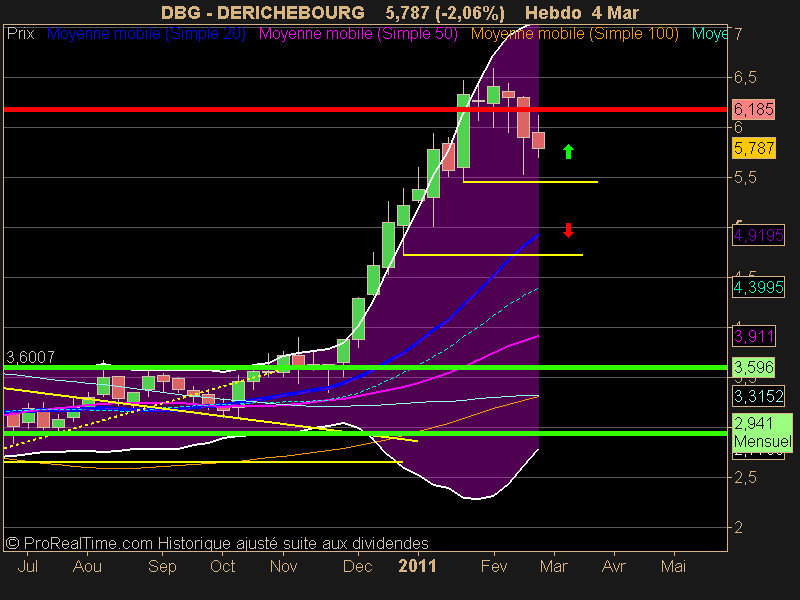This screenshot has width=800, height=600.
Task: Click the "Mai" label on the time axis
Action: click(673, 566)
